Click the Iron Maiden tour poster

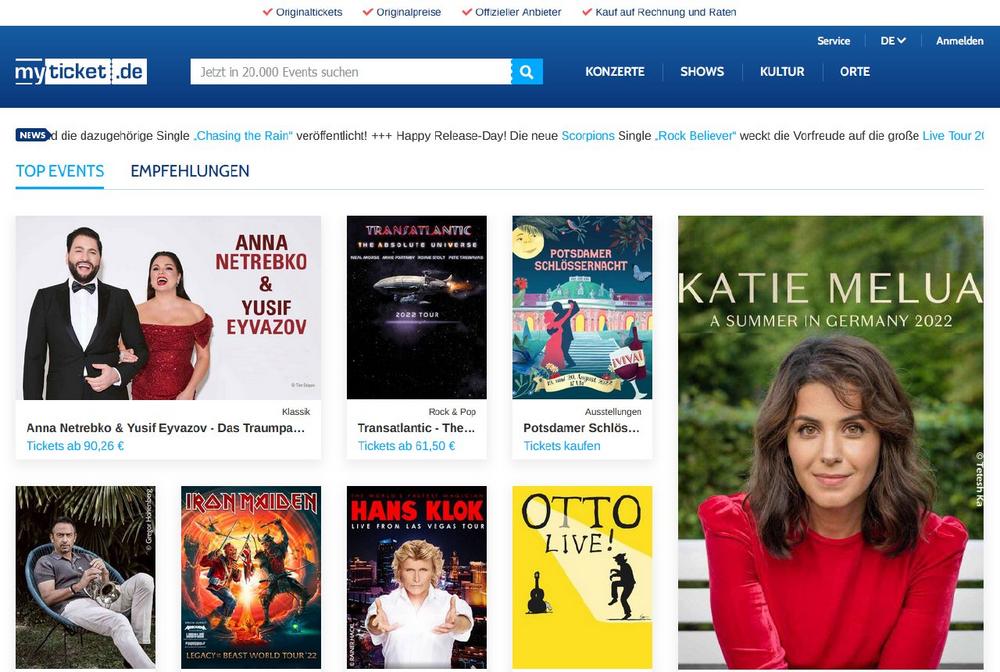tap(251, 576)
